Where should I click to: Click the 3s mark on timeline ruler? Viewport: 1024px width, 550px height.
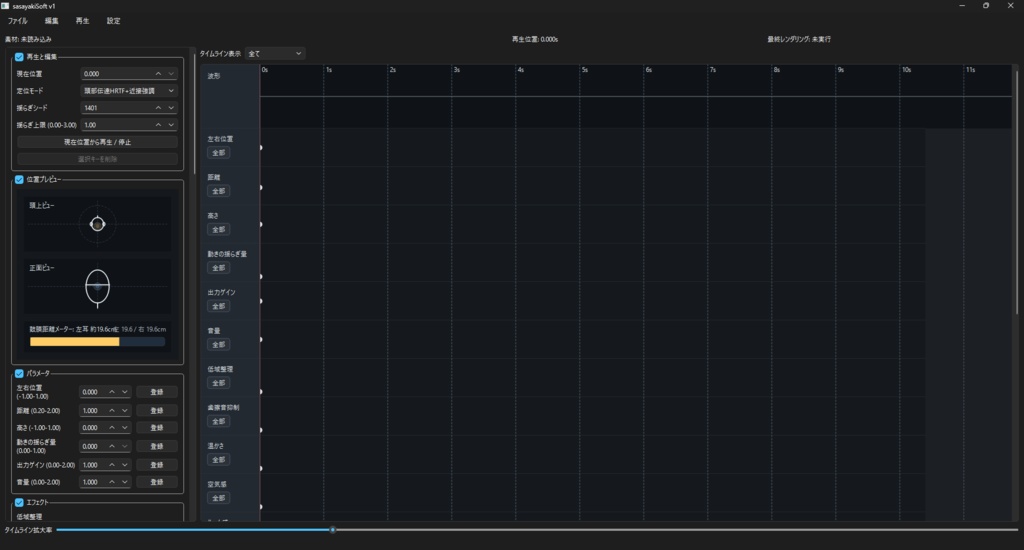click(456, 70)
